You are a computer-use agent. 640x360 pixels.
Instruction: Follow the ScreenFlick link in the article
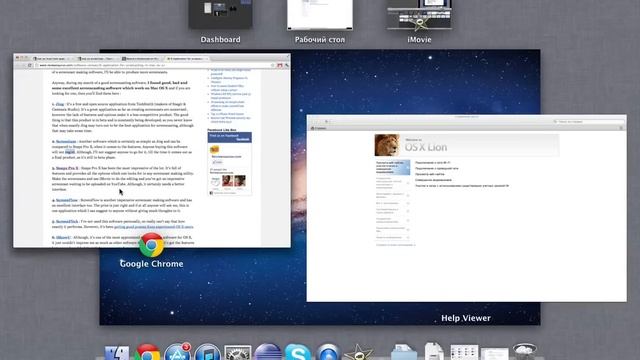(x=67, y=222)
